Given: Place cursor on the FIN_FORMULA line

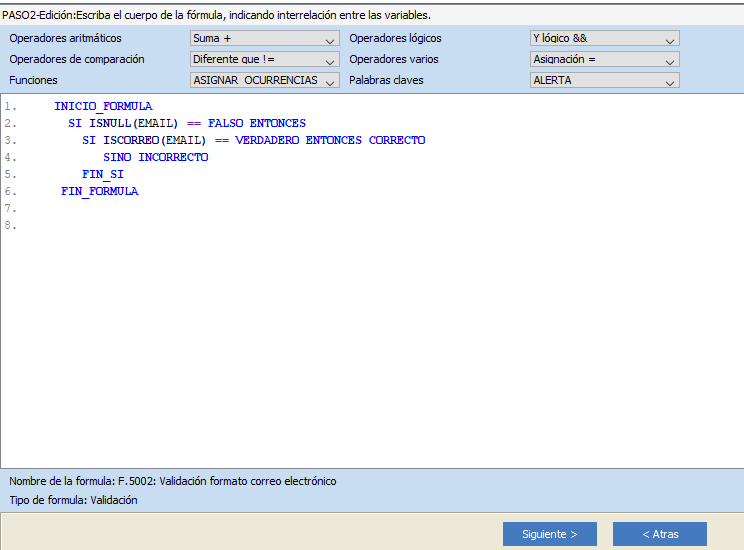Looking at the screenshot, I should point(99,191).
